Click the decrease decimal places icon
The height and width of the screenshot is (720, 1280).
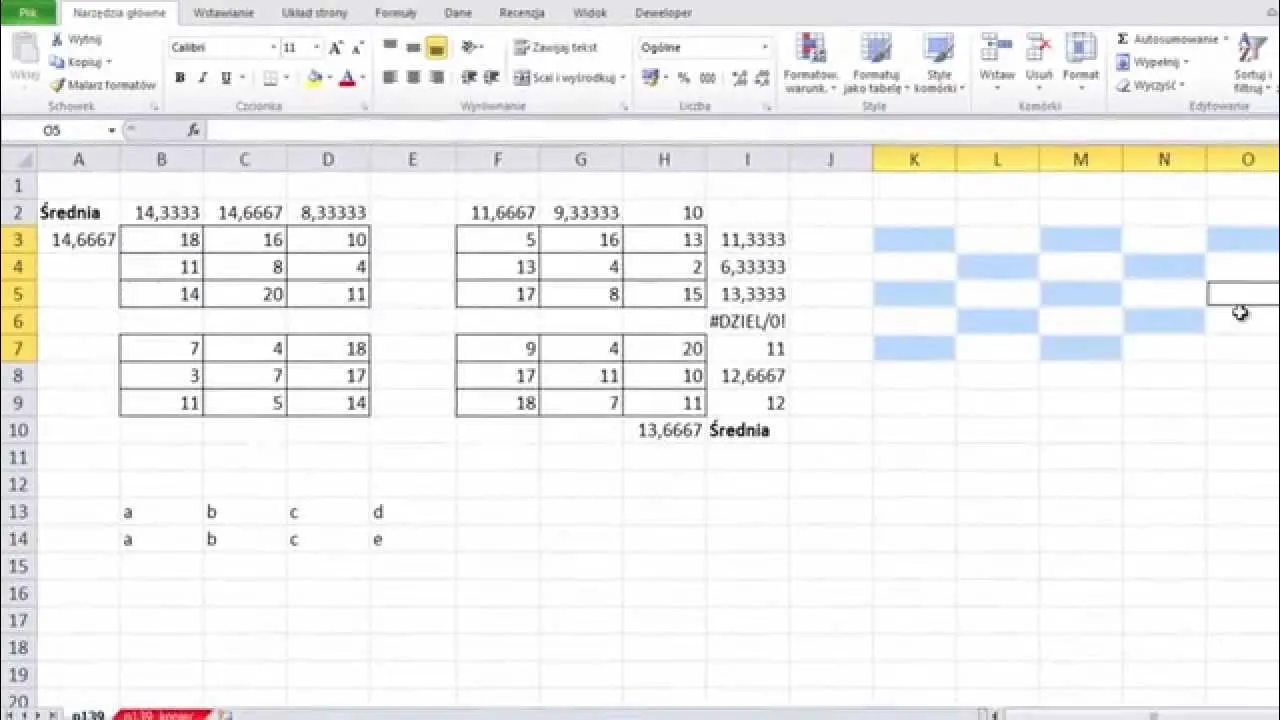pyautogui.click(x=763, y=78)
